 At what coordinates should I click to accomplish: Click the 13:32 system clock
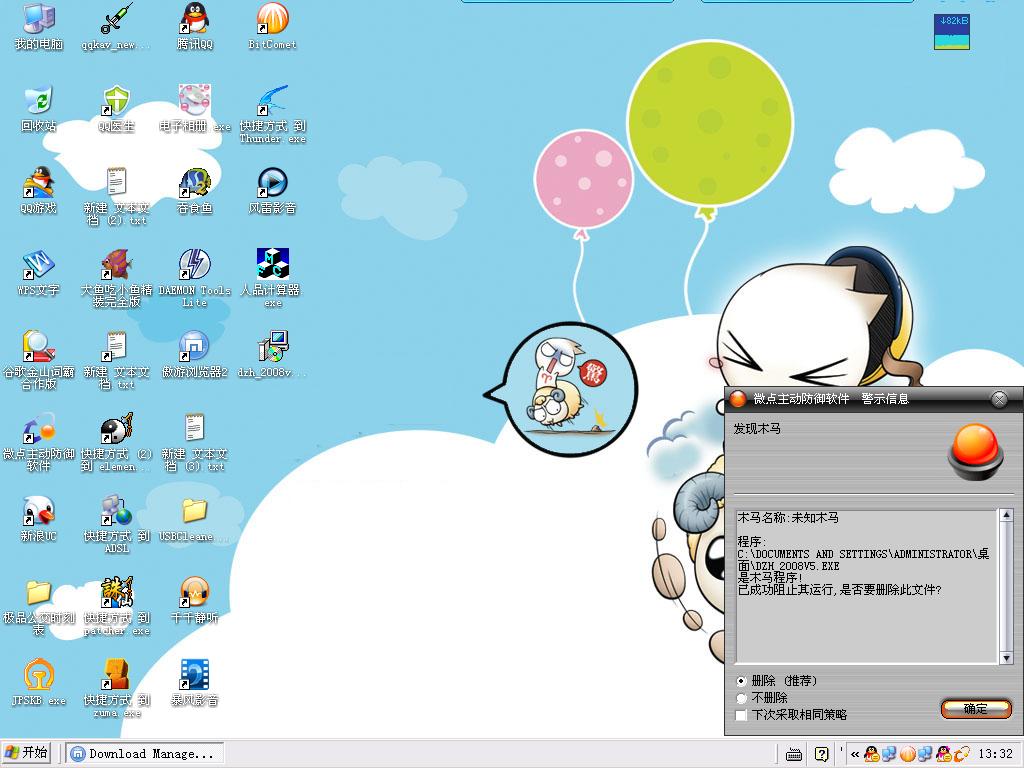click(x=995, y=754)
